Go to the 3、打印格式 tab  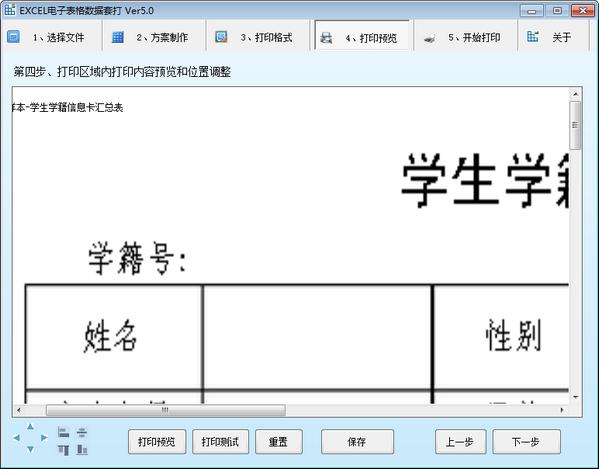258,37
